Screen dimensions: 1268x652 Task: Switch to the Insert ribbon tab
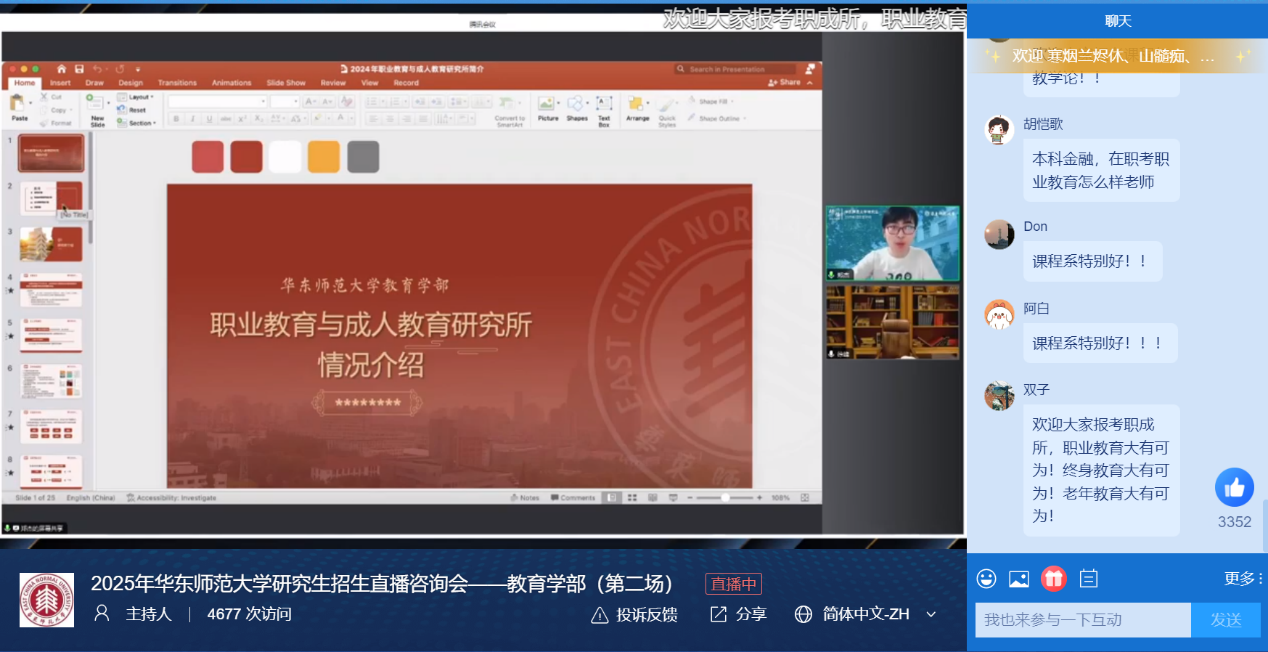tap(60, 83)
